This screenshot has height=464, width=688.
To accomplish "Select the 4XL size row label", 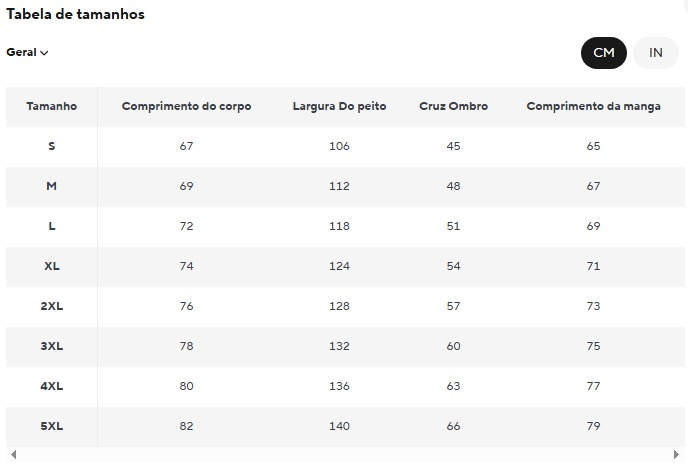I will [51, 386].
